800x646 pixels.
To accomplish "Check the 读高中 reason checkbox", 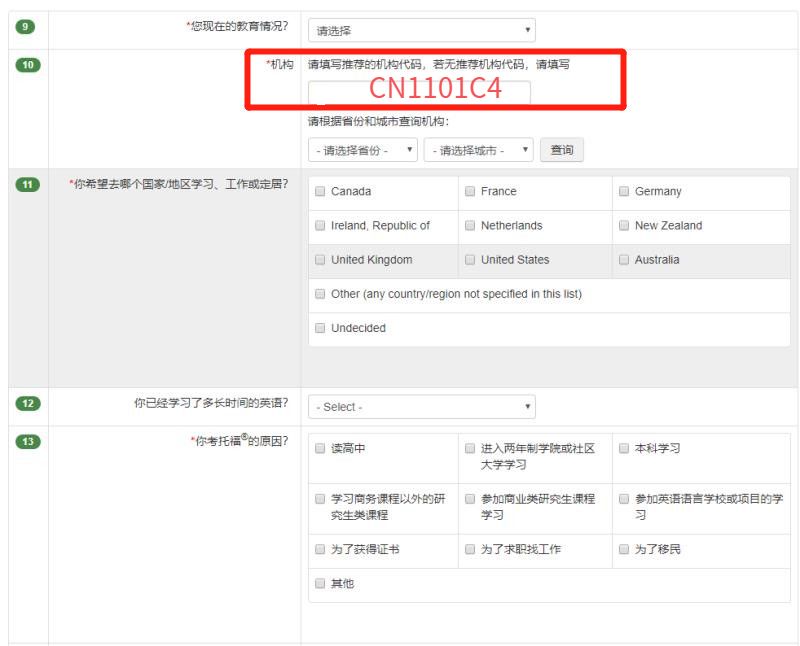I will [x=320, y=449].
